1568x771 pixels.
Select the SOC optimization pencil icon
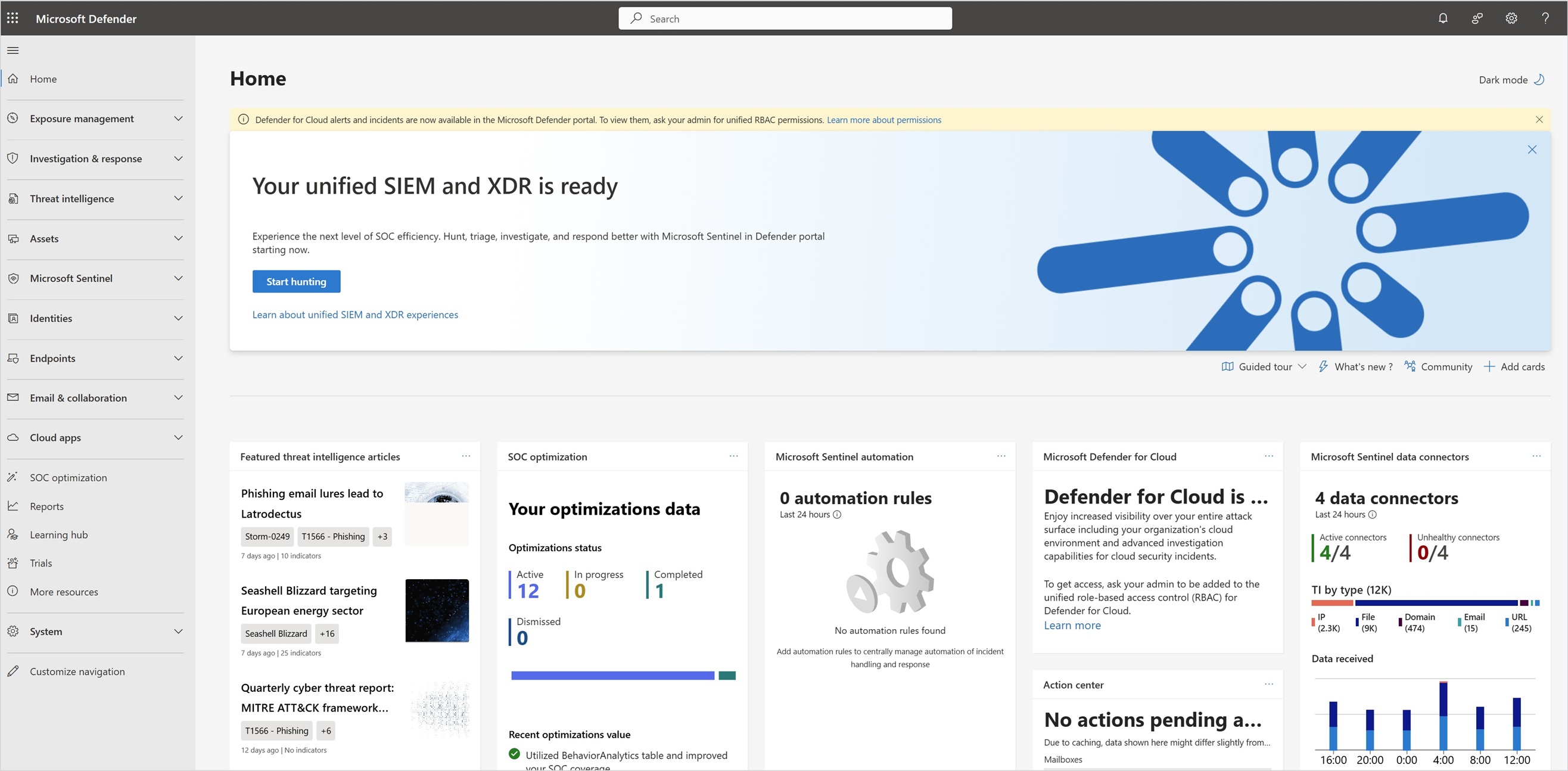pos(13,477)
